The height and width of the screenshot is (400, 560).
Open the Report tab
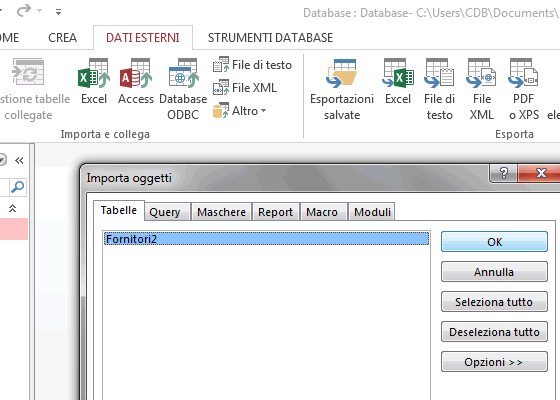(x=275, y=212)
